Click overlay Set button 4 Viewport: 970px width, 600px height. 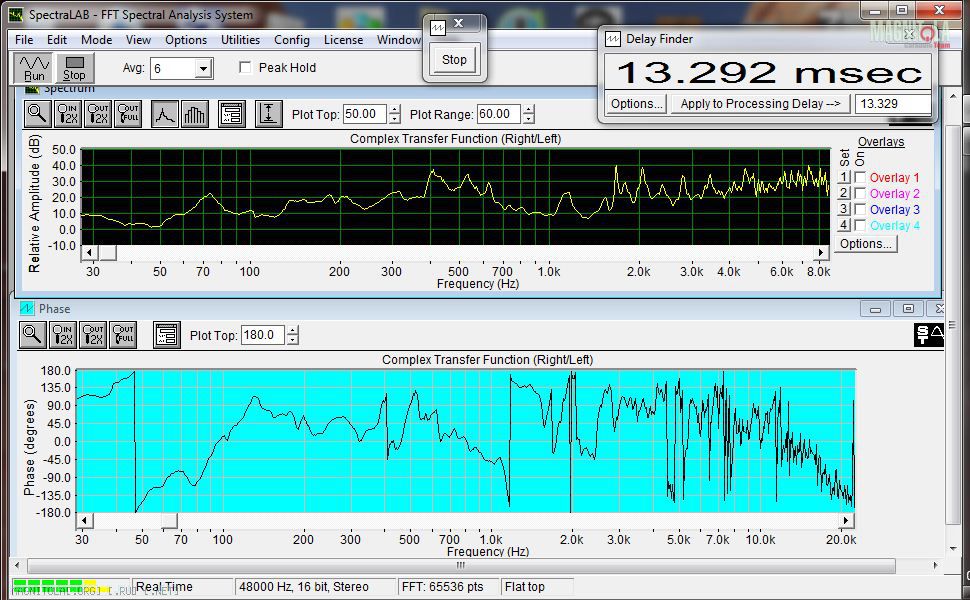click(844, 226)
